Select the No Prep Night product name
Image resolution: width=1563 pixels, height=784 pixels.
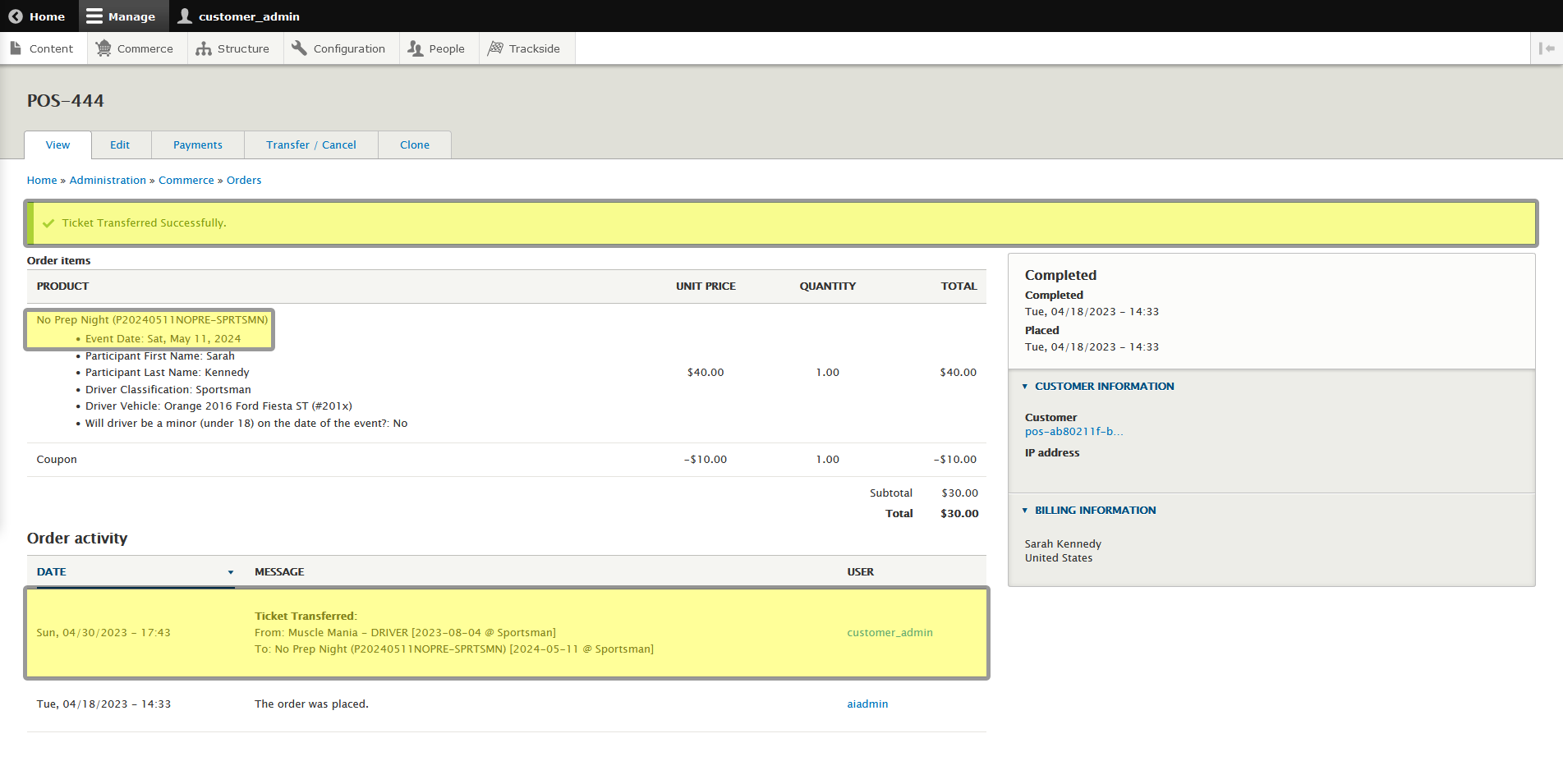pyautogui.click(x=152, y=319)
